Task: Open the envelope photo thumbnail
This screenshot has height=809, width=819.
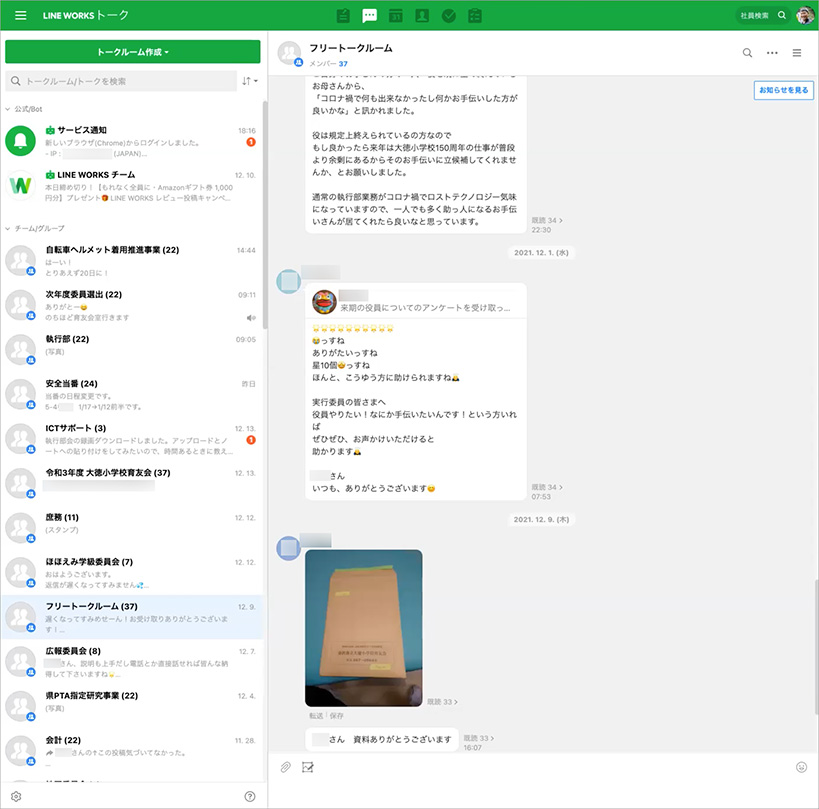Action: coord(364,628)
